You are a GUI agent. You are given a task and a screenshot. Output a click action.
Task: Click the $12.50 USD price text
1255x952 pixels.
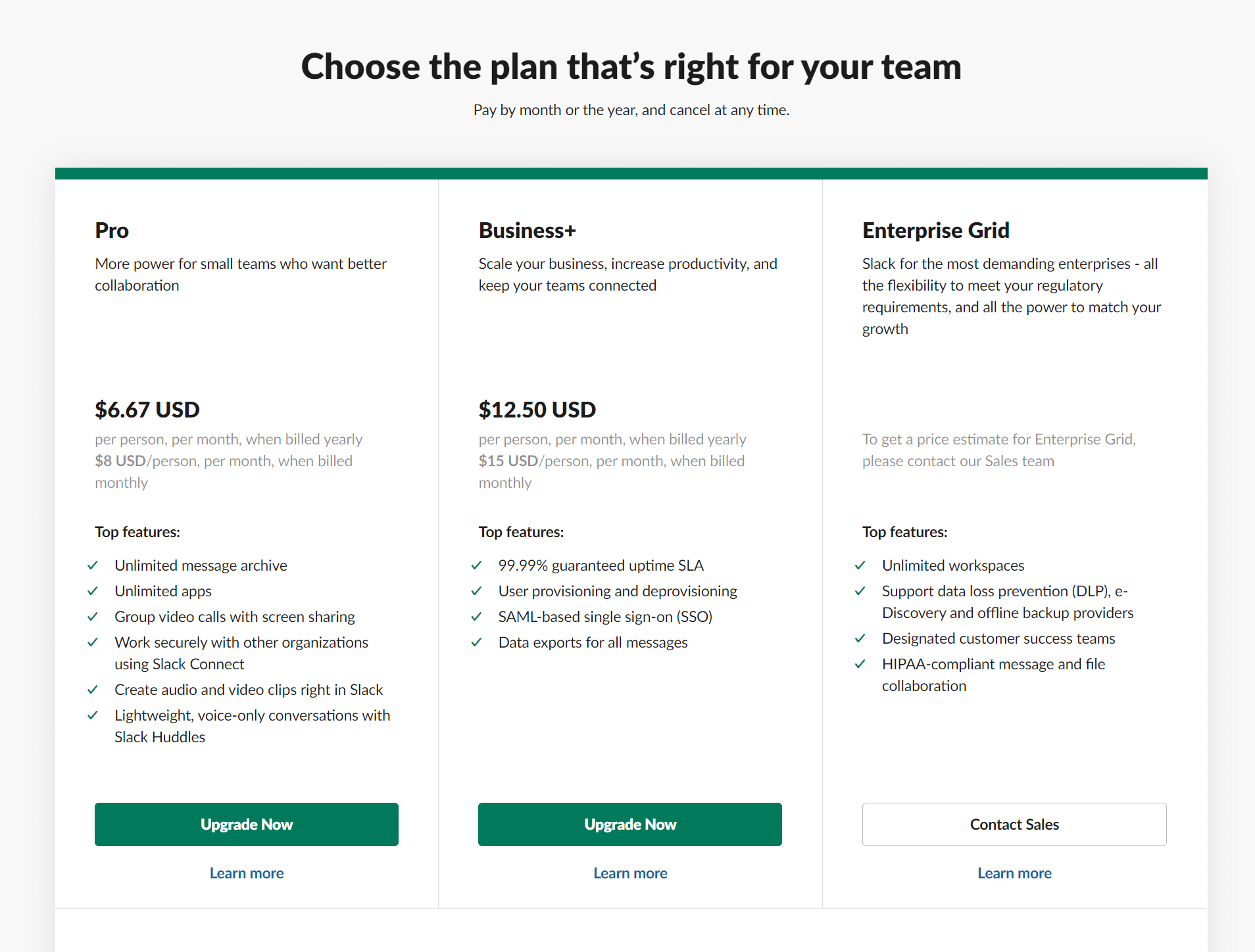coord(537,410)
